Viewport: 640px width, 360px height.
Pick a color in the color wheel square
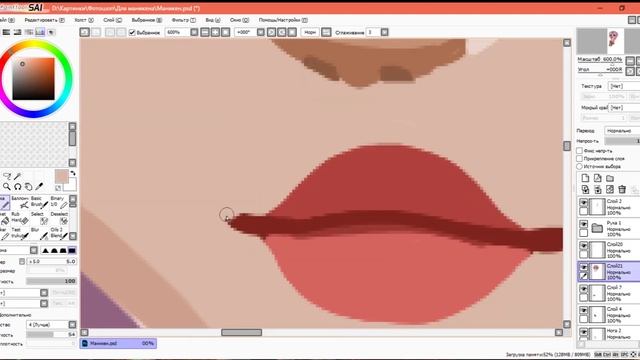33,79
